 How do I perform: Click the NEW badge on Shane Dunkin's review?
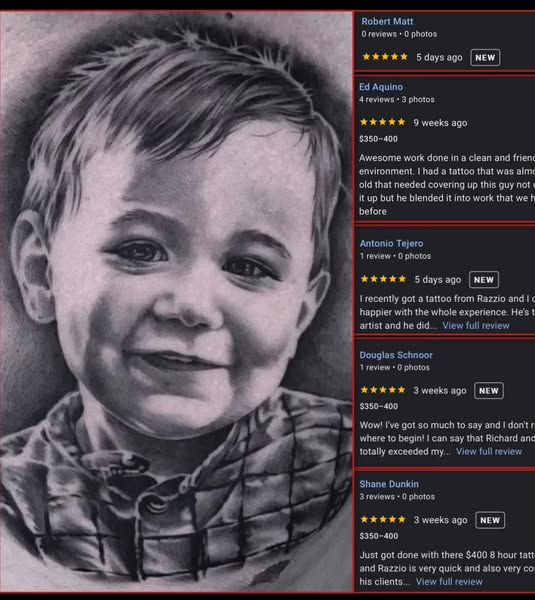[x=490, y=520]
